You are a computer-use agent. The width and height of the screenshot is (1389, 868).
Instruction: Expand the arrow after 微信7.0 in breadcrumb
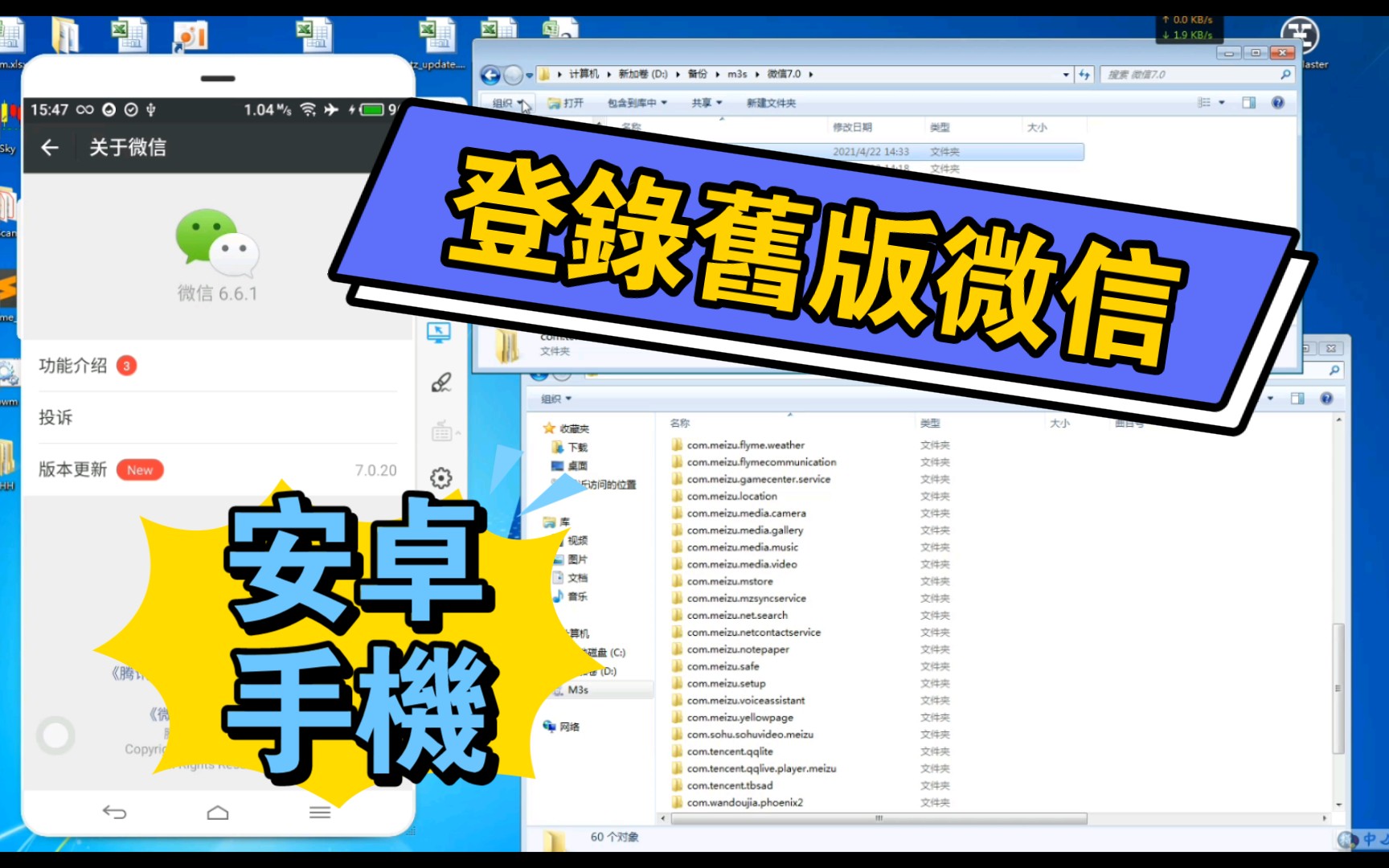point(811,74)
